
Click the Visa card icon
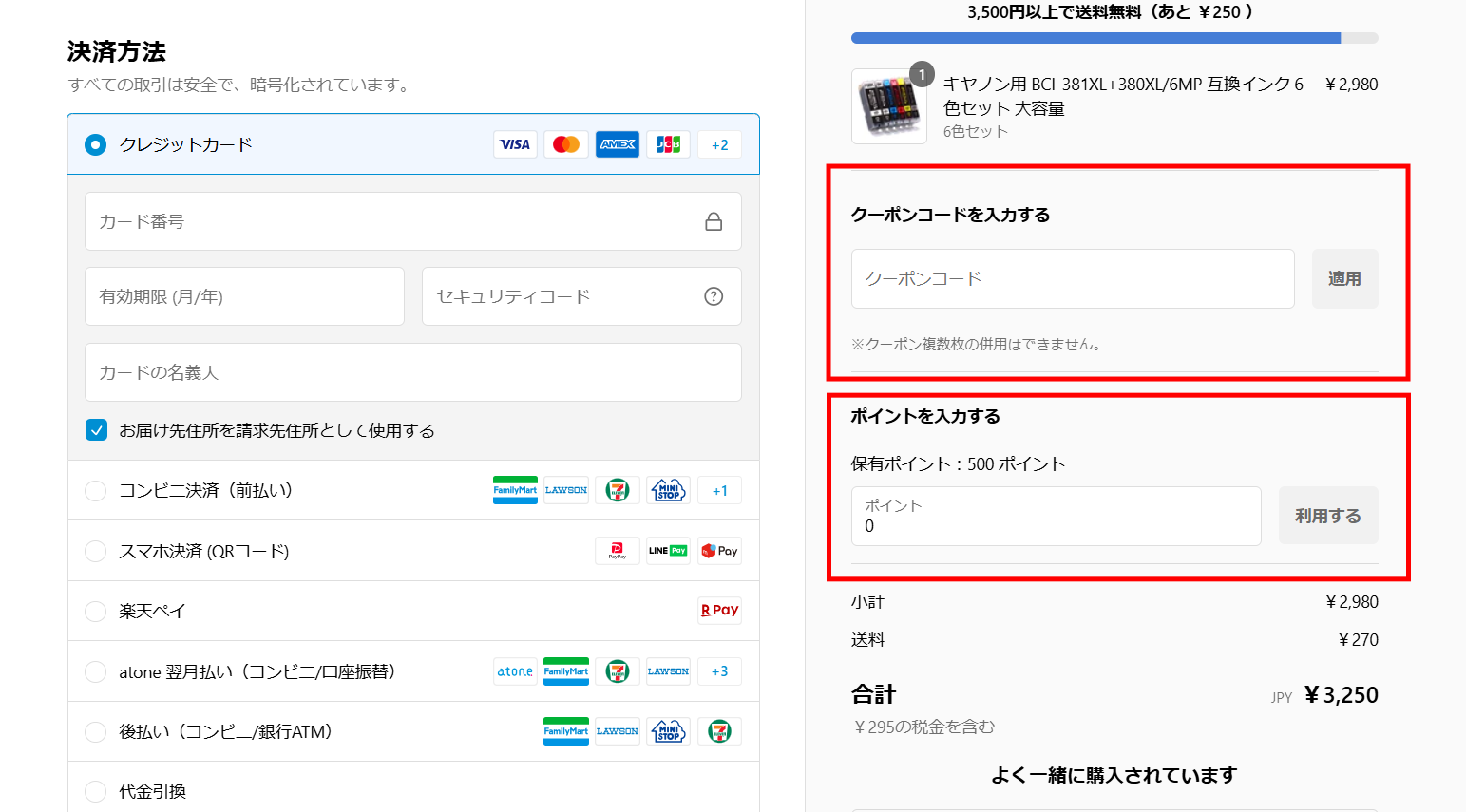tap(515, 144)
